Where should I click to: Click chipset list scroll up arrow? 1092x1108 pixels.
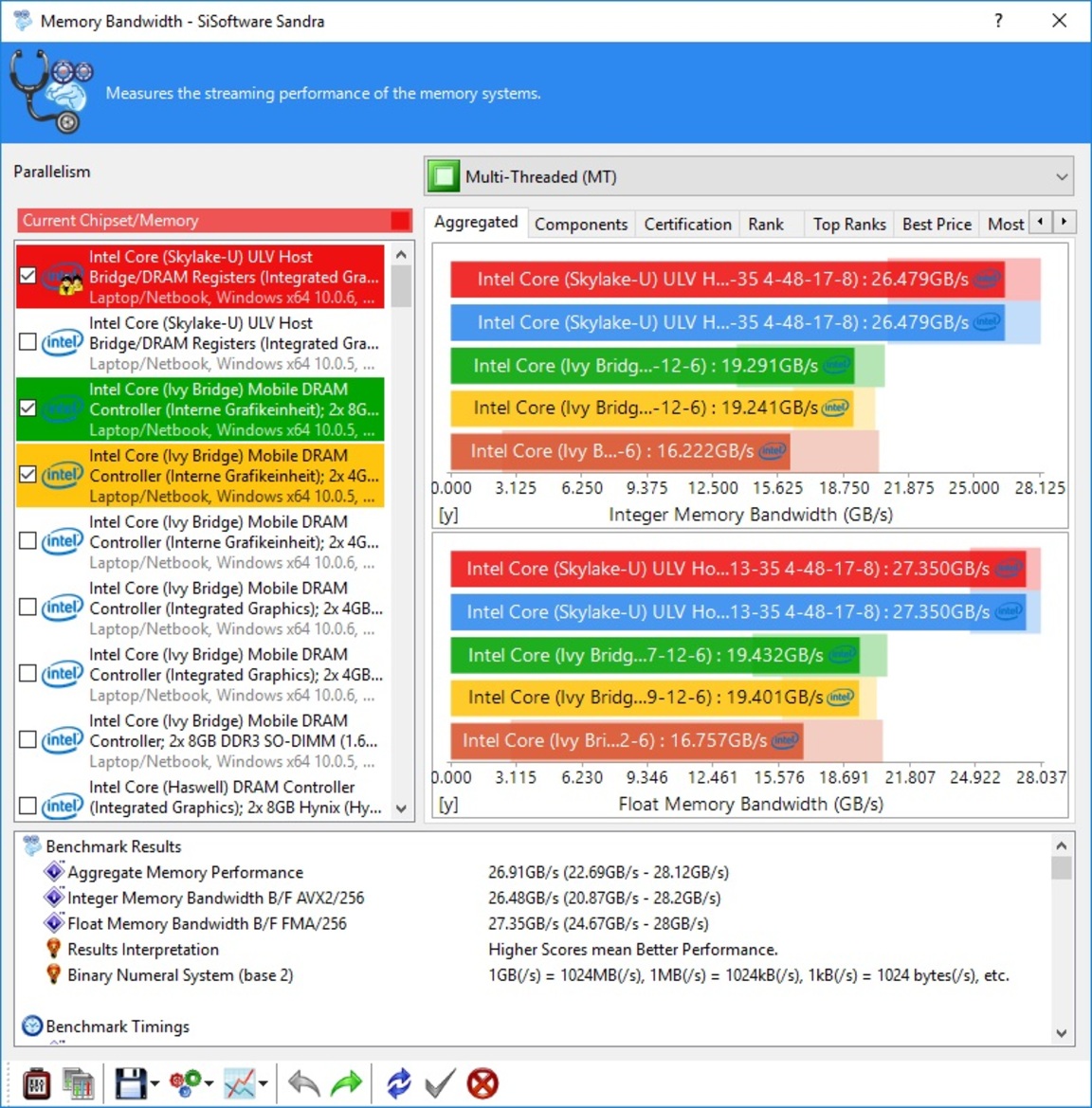pyautogui.click(x=401, y=254)
